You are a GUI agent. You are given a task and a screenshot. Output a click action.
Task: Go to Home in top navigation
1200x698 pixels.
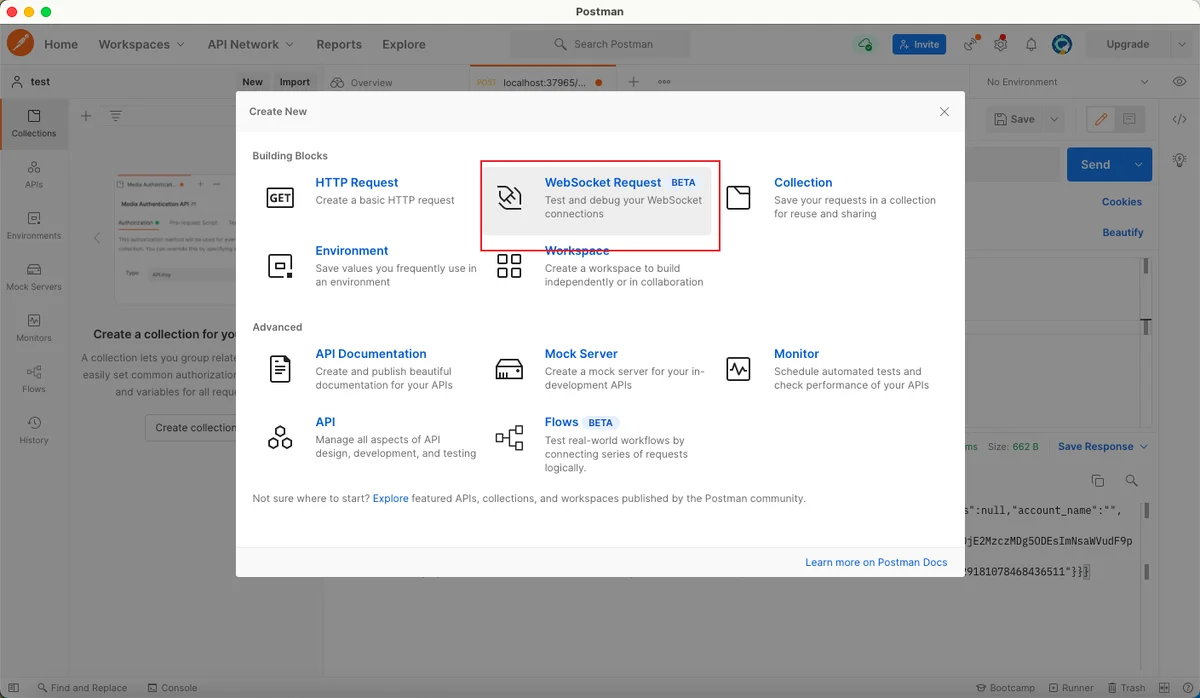(x=61, y=44)
